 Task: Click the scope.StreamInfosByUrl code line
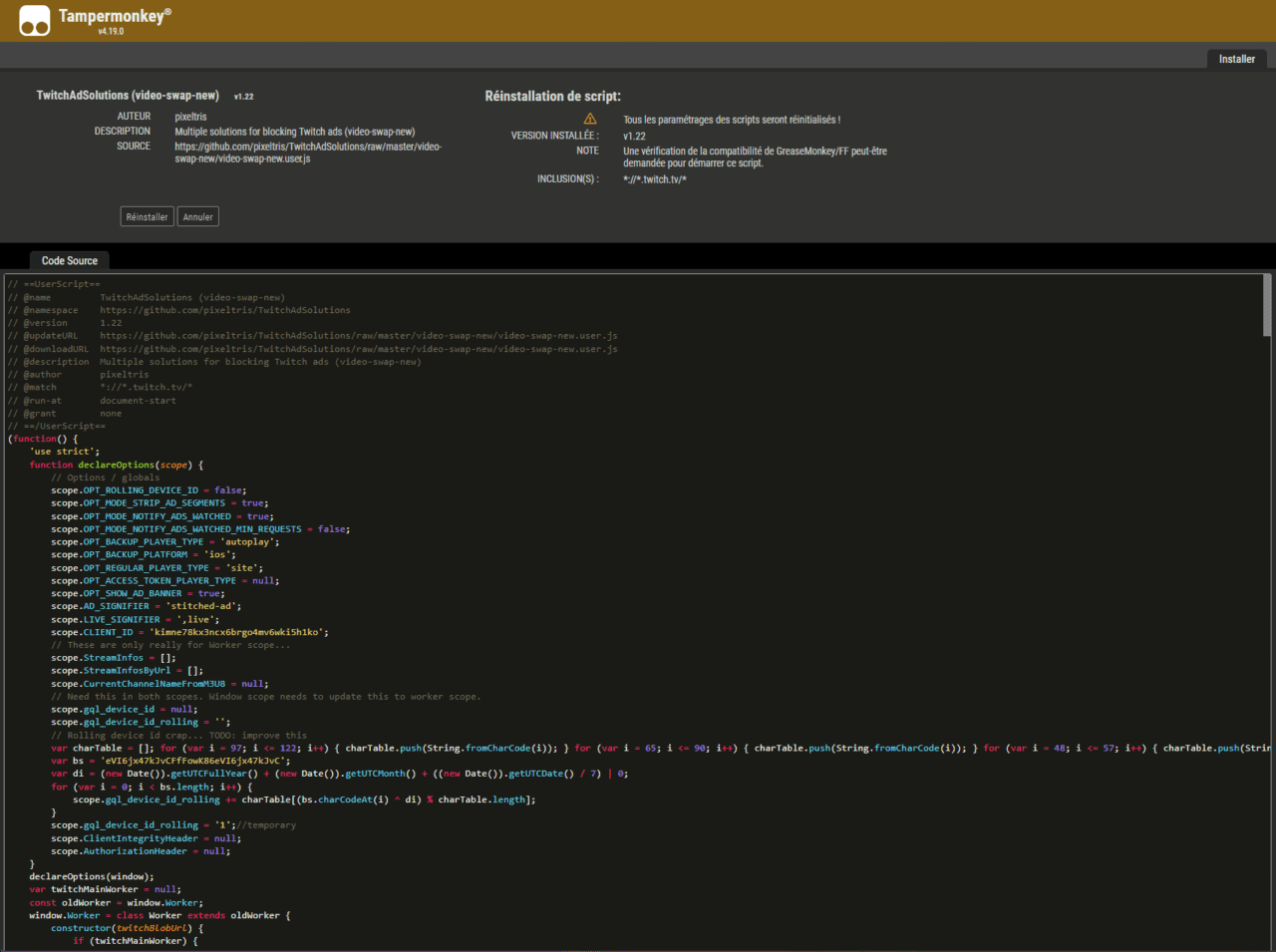click(128, 671)
